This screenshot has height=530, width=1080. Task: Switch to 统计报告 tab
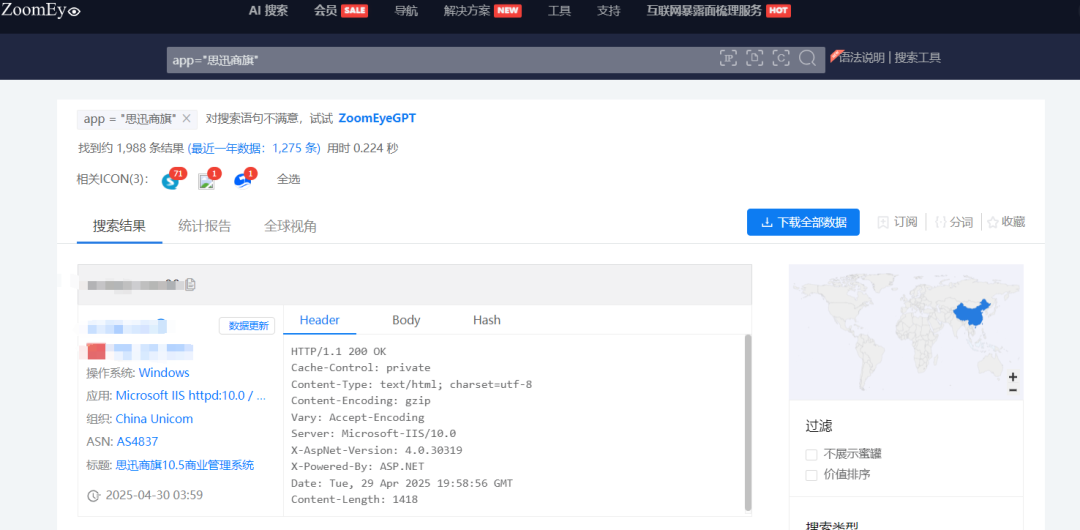click(205, 225)
